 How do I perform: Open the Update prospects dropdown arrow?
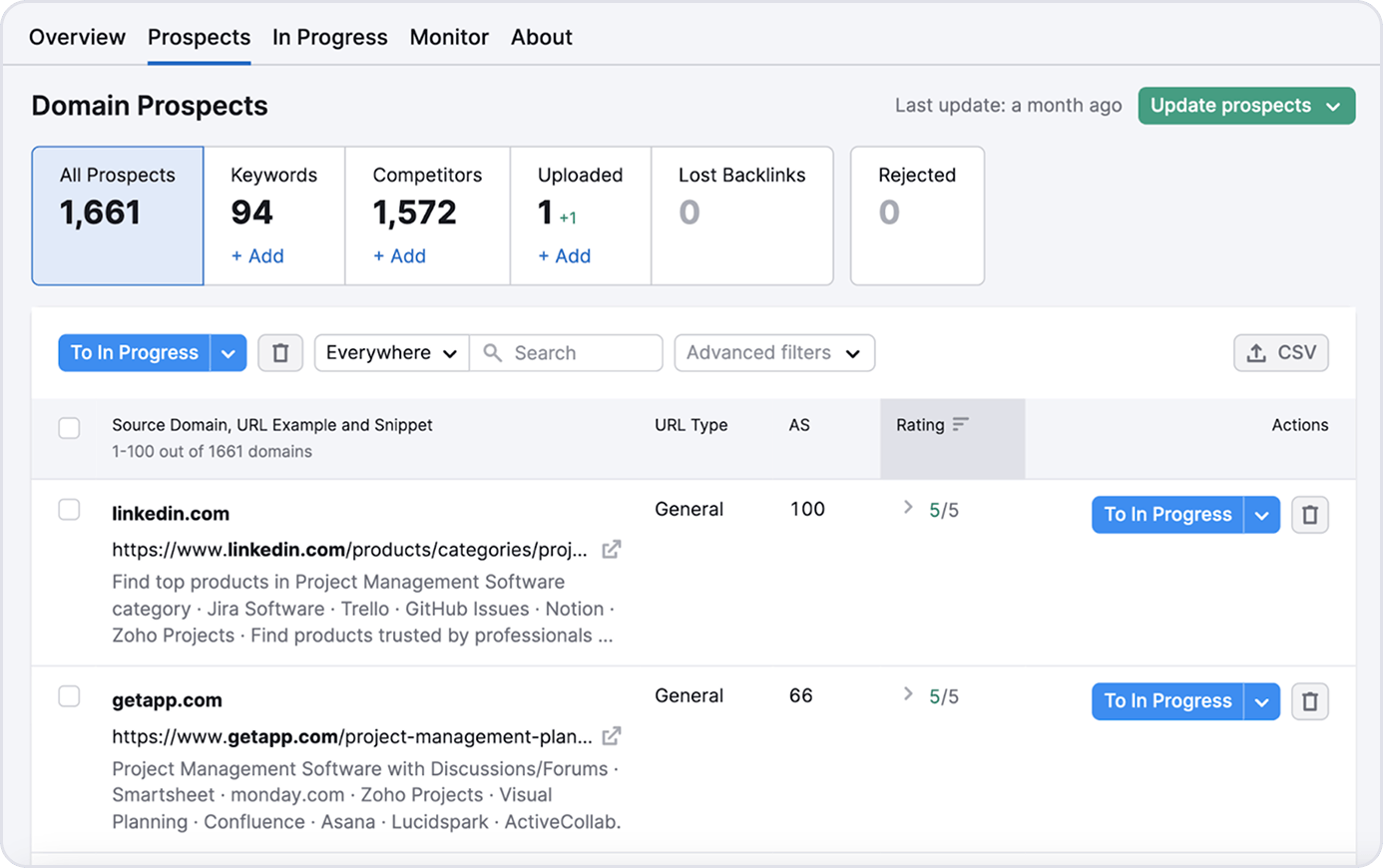1333,106
